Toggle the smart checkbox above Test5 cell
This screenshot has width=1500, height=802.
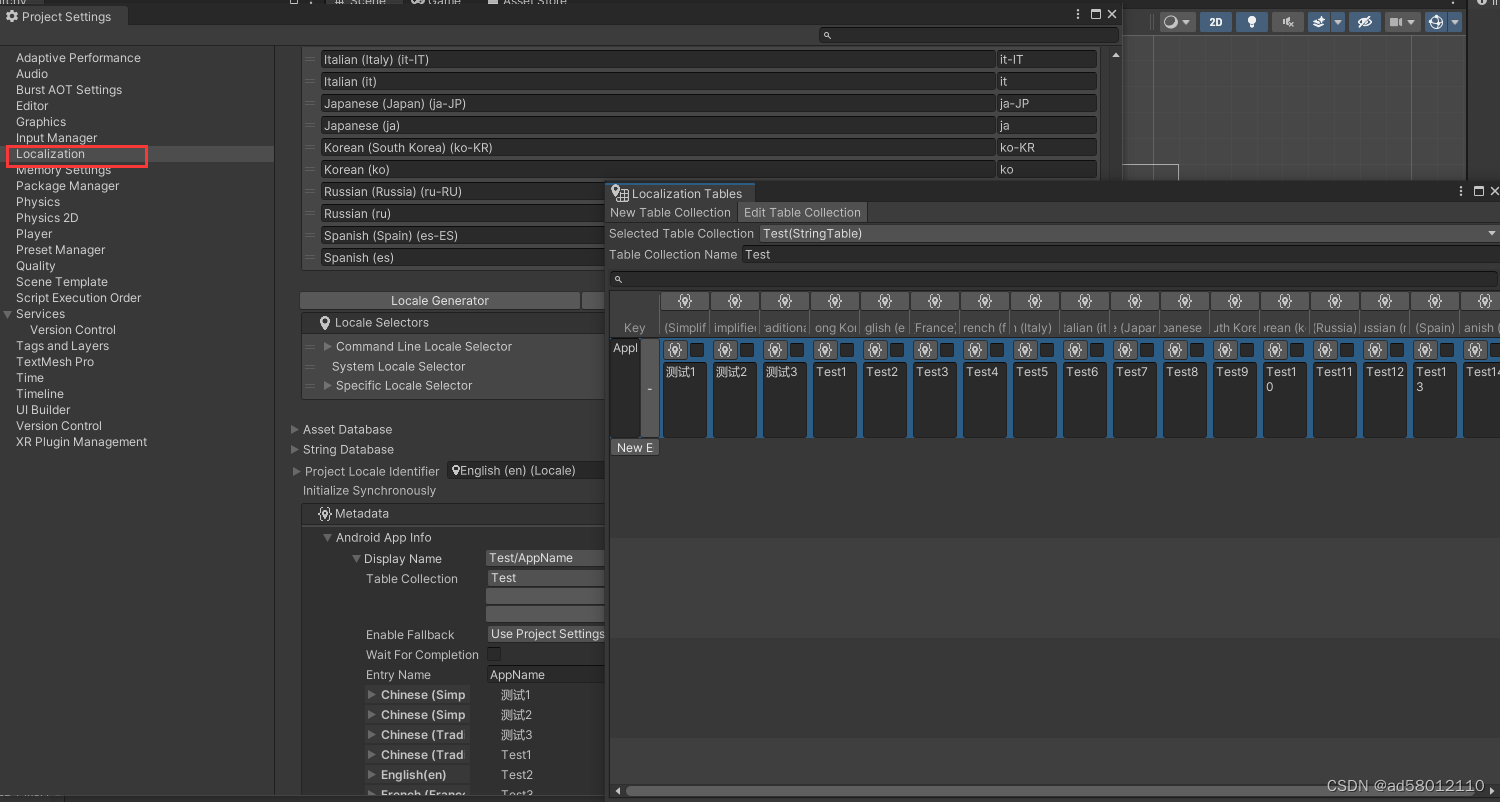coord(1047,350)
